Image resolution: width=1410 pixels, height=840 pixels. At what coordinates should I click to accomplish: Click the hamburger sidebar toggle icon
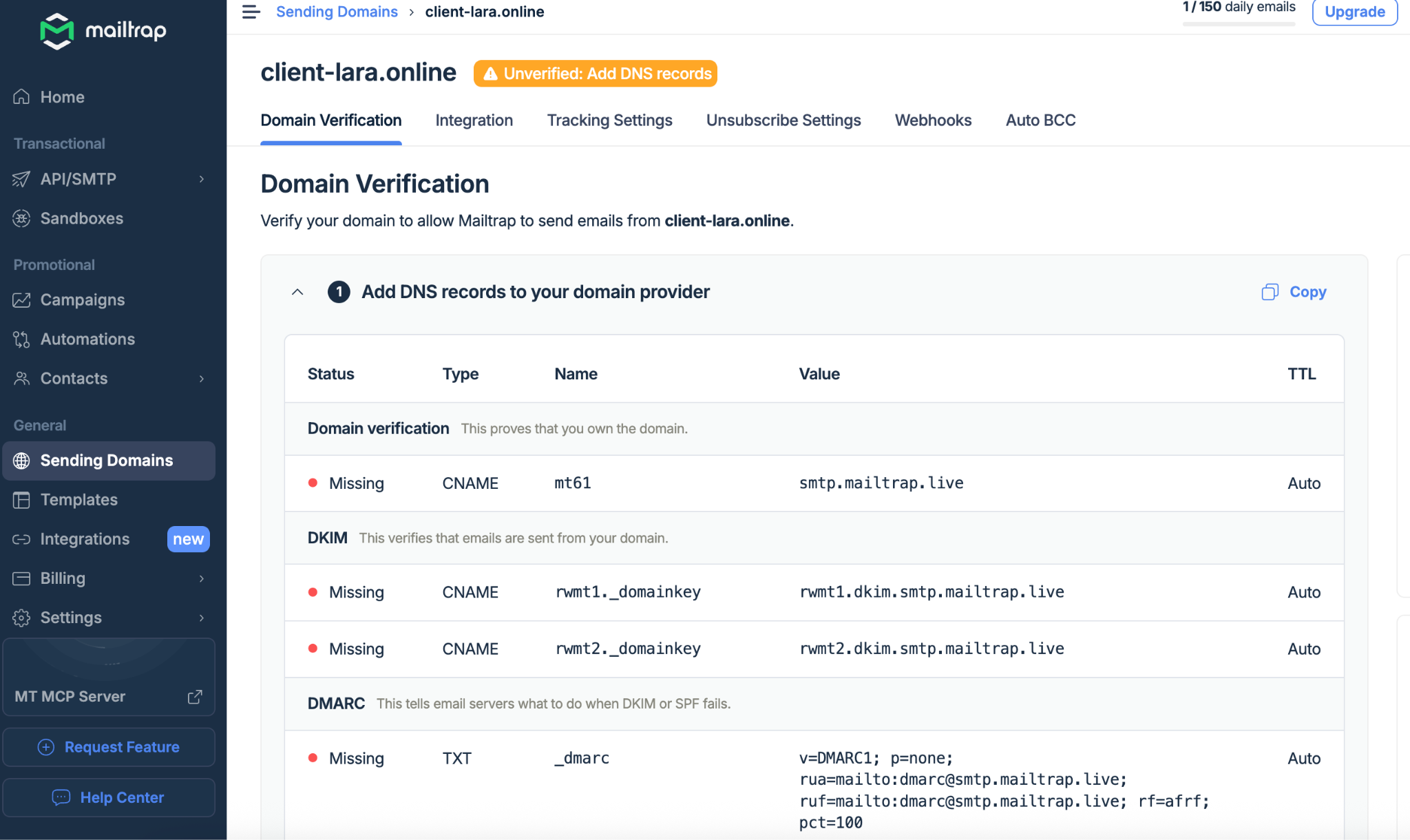coord(251,12)
